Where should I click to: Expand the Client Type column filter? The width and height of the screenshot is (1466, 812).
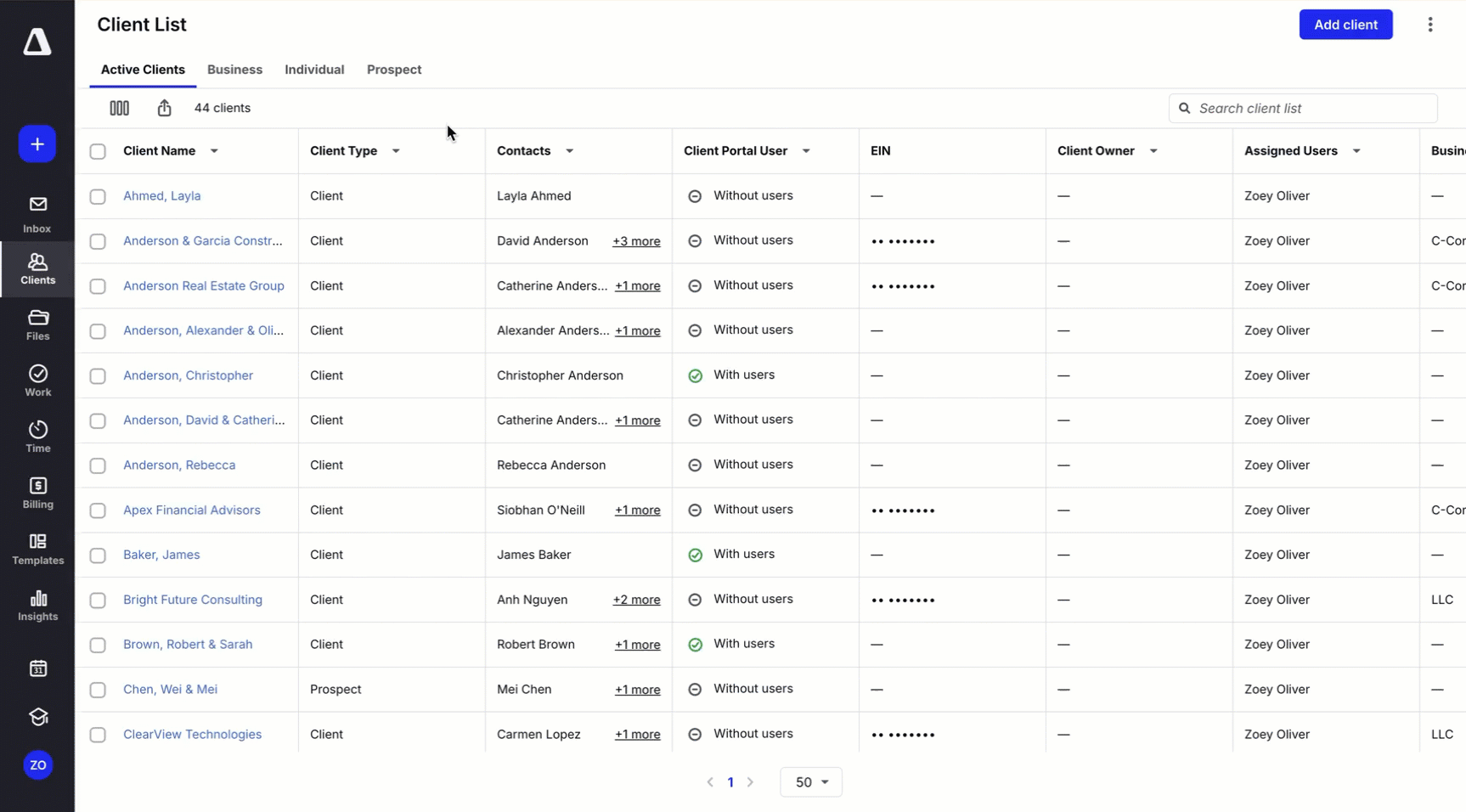coord(396,151)
